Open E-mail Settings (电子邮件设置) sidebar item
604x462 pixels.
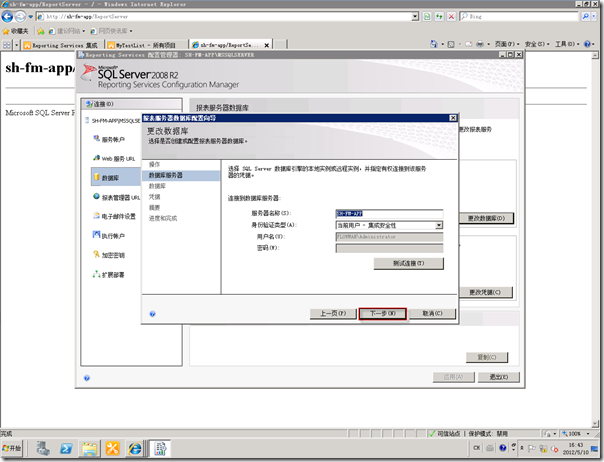point(114,216)
